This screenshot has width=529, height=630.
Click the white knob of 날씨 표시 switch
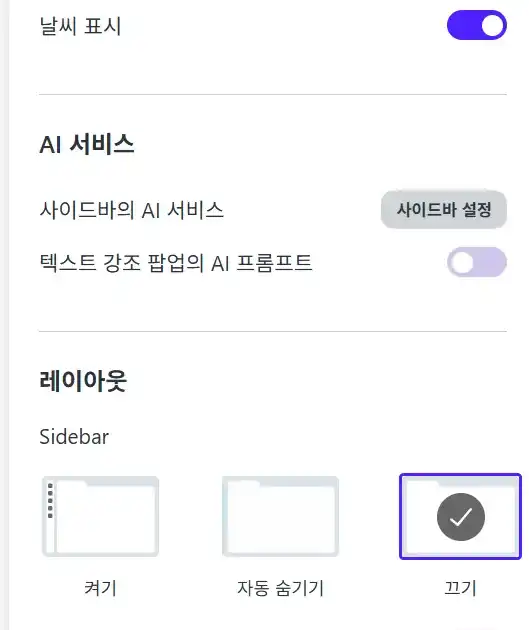click(492, 26)
